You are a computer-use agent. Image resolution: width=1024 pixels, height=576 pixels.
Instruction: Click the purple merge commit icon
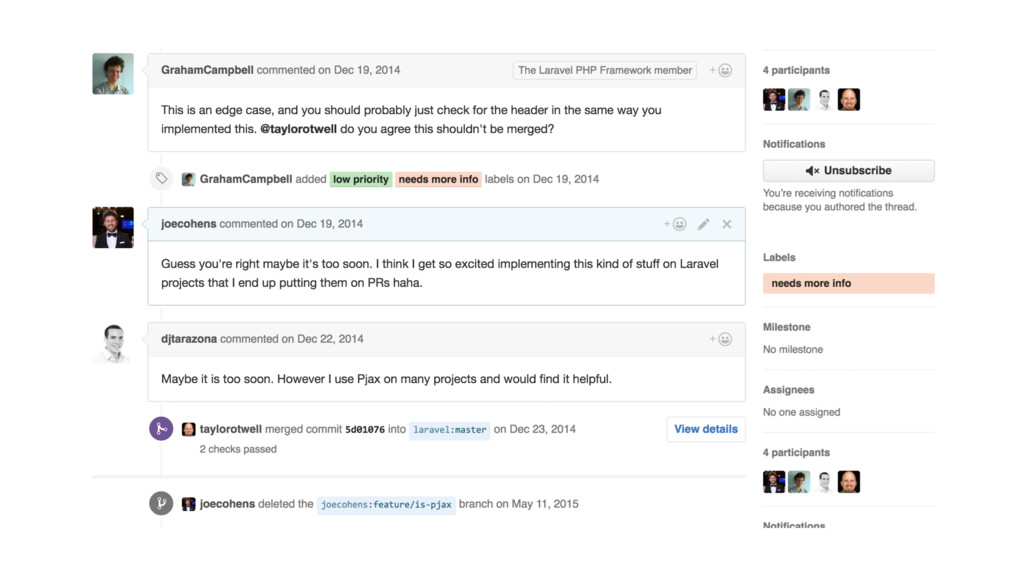pyautogui.click(x=161, y=429)
